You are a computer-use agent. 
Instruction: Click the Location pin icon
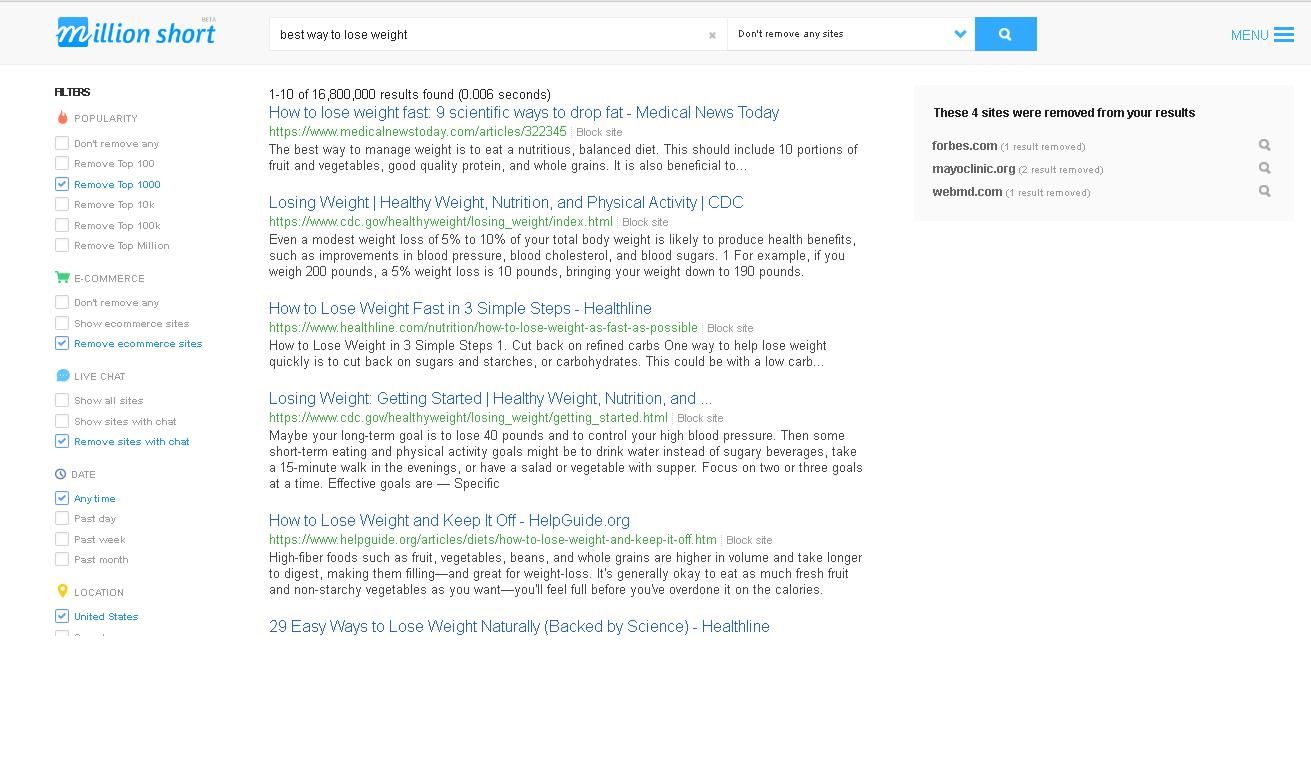pos(62,592)
